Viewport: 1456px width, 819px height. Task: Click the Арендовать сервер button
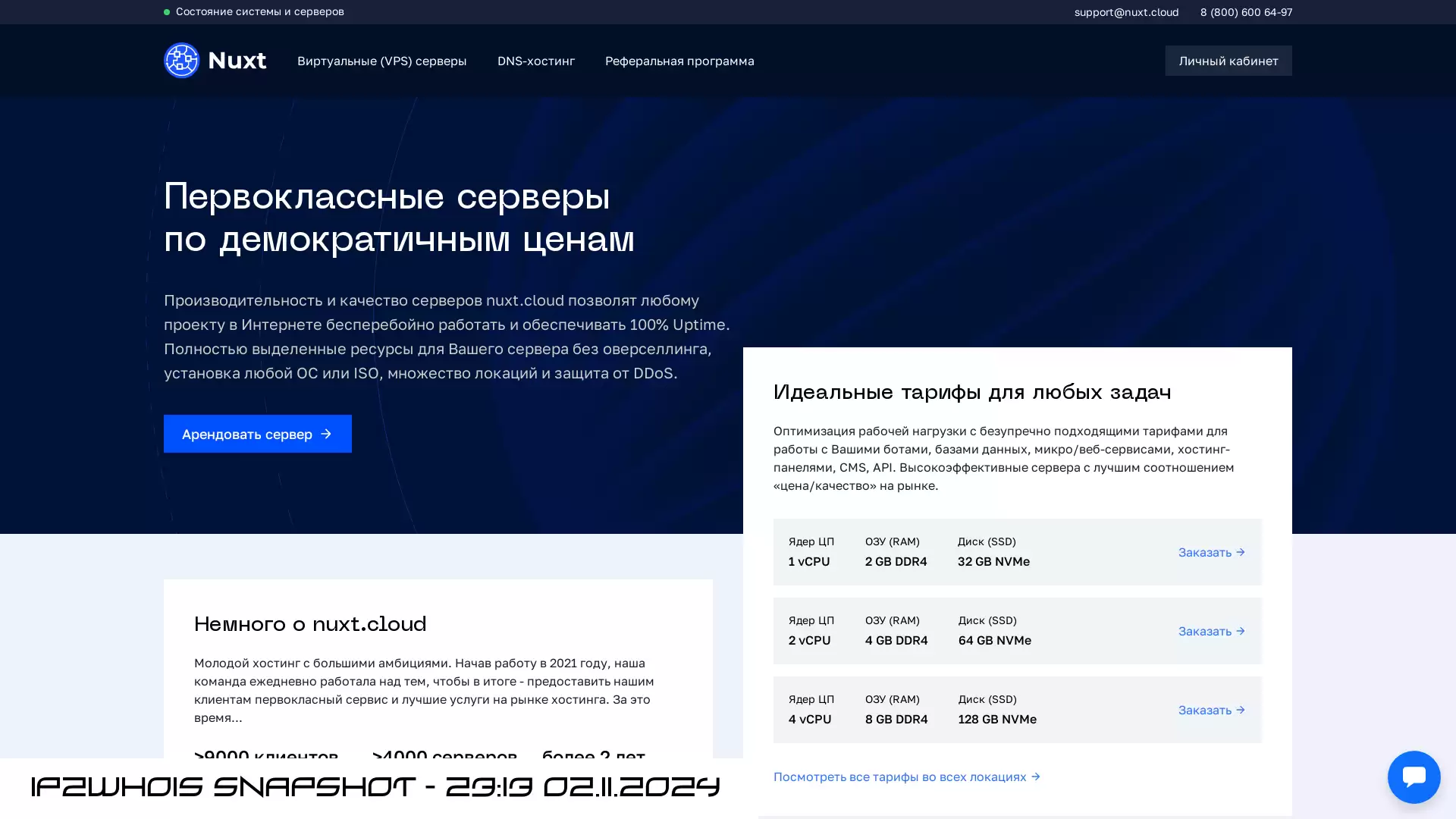point(258,434)
